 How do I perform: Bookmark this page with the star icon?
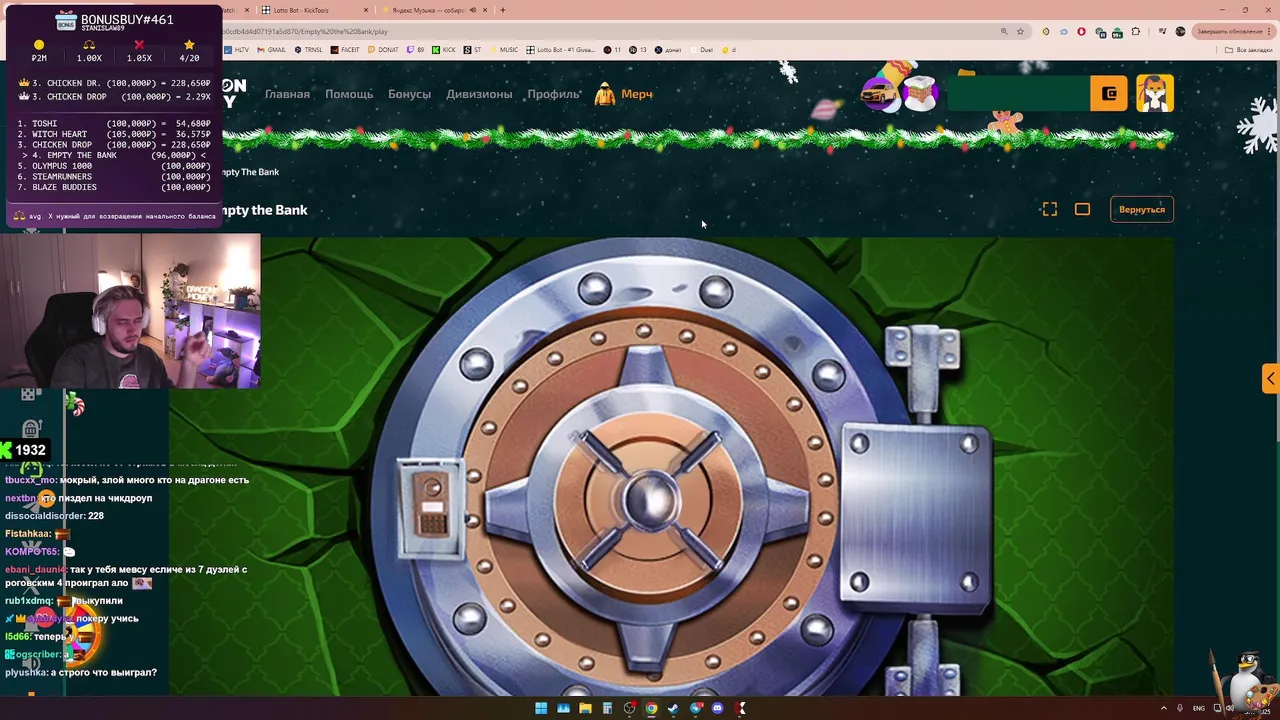(x=1020, y=31)
